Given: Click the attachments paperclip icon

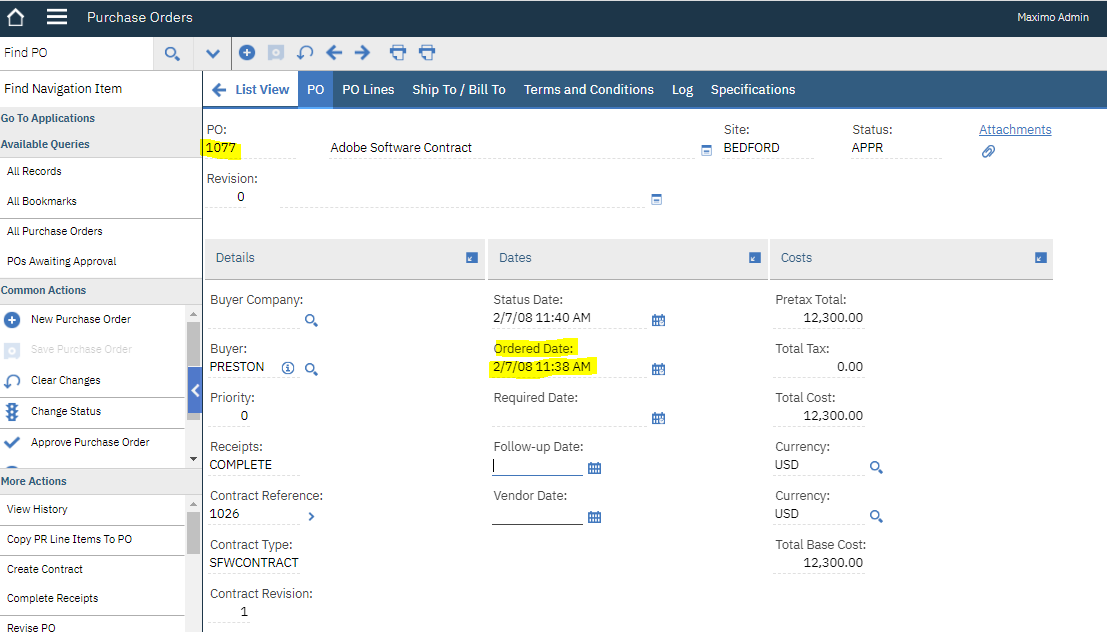Looking at the screenshot, I should tap(988, 151).
